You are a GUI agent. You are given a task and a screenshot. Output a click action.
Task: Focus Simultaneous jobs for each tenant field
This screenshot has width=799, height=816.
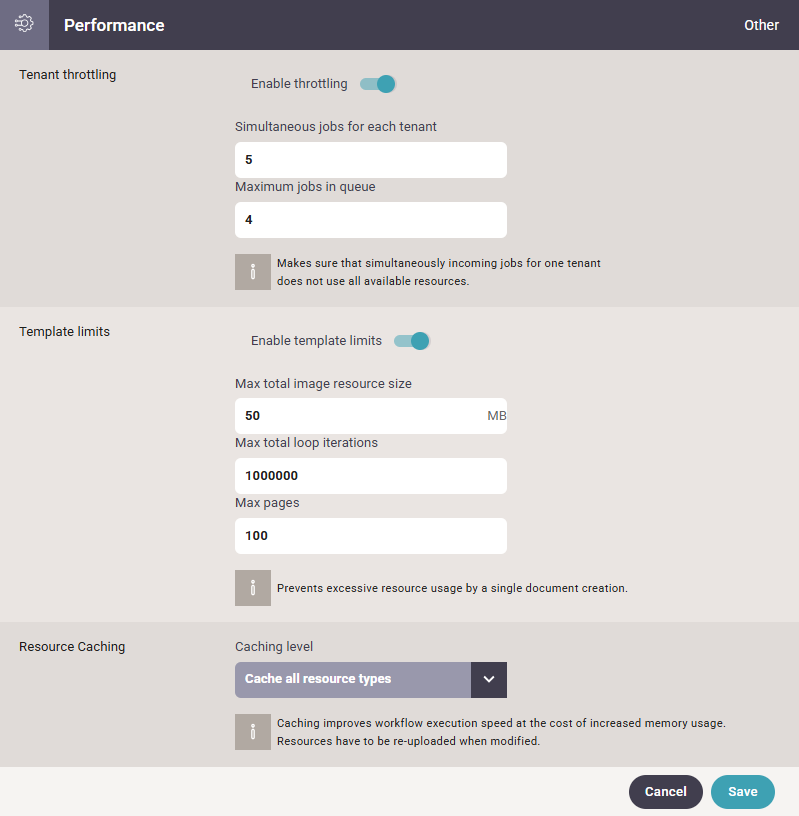click(371, 160)
